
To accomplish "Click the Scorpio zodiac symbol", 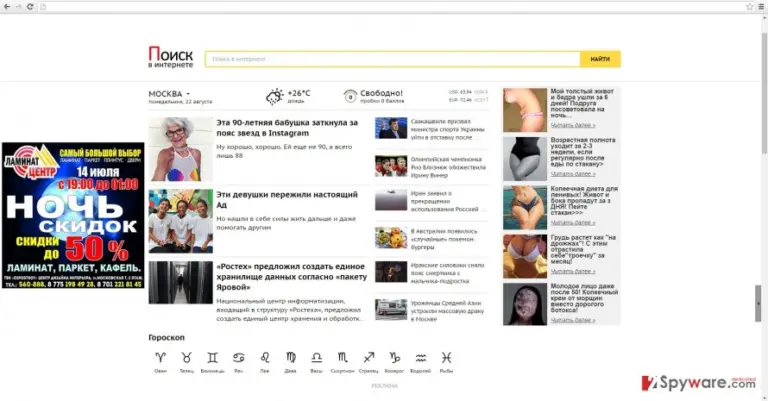I will coord(342,357).
